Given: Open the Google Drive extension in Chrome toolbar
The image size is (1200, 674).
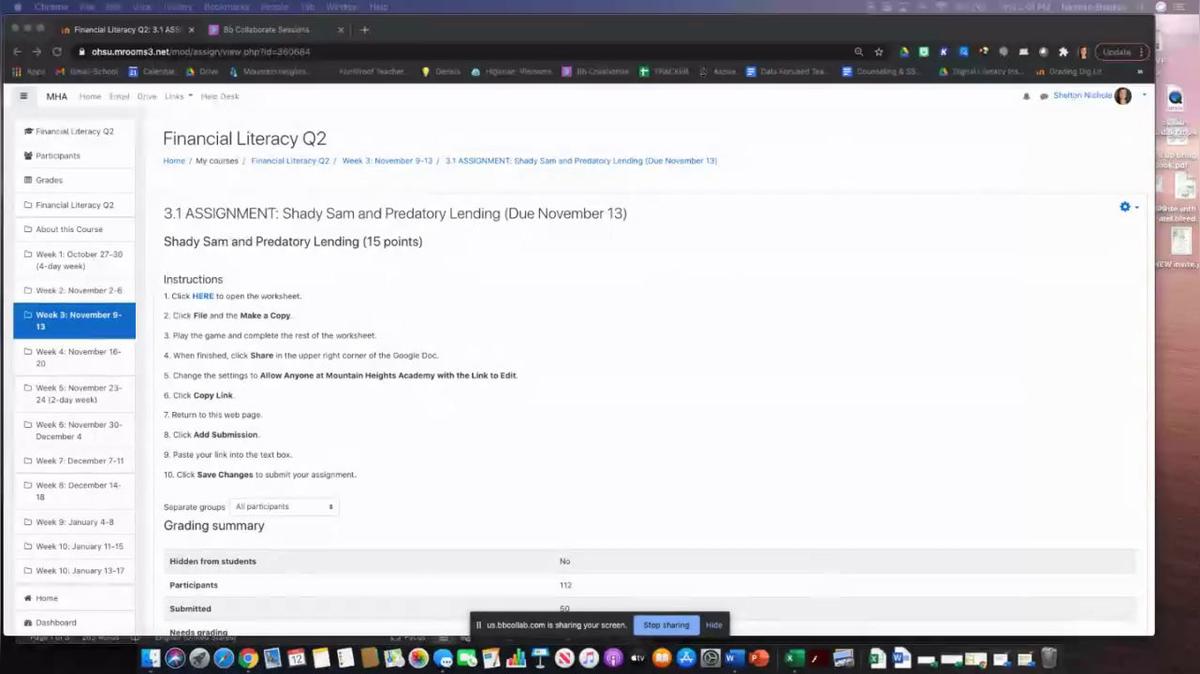Looking at the screenshot, I should [x=903, y=51].
